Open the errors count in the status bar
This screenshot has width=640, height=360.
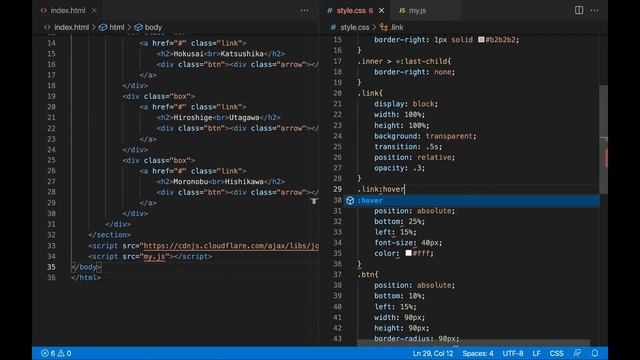[x=48, y=353]
